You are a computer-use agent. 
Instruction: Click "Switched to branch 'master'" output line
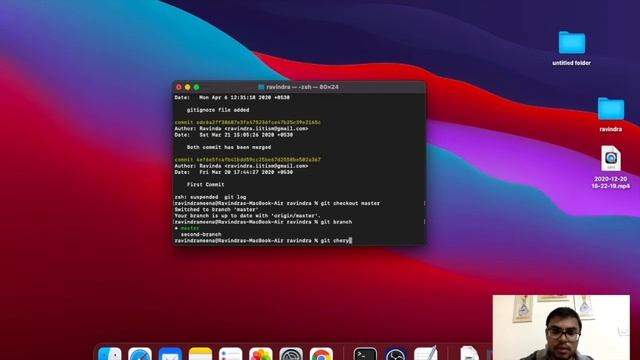point(216,209)
